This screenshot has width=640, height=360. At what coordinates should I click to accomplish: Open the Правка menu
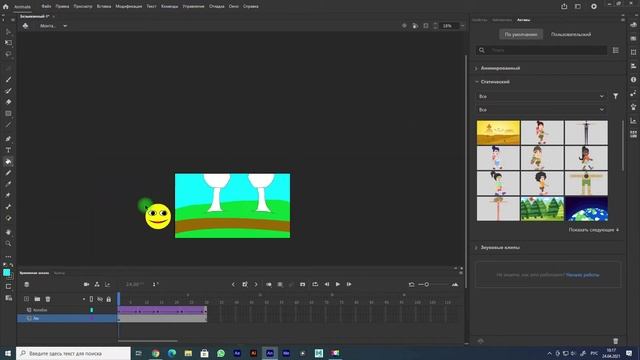[x=62, y=7]
